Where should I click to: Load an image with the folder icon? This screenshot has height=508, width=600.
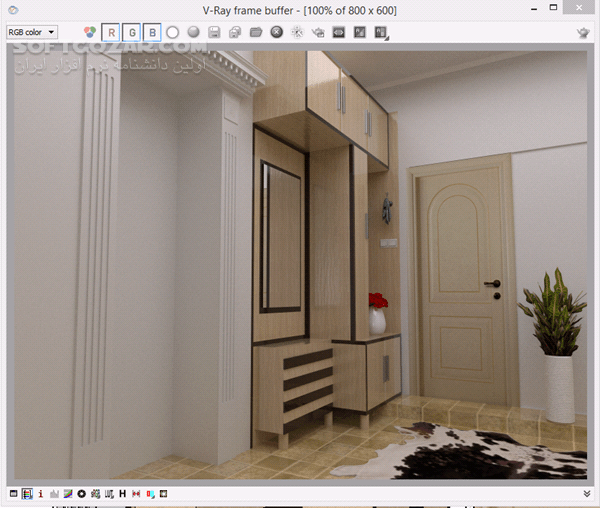click(255, 32)
